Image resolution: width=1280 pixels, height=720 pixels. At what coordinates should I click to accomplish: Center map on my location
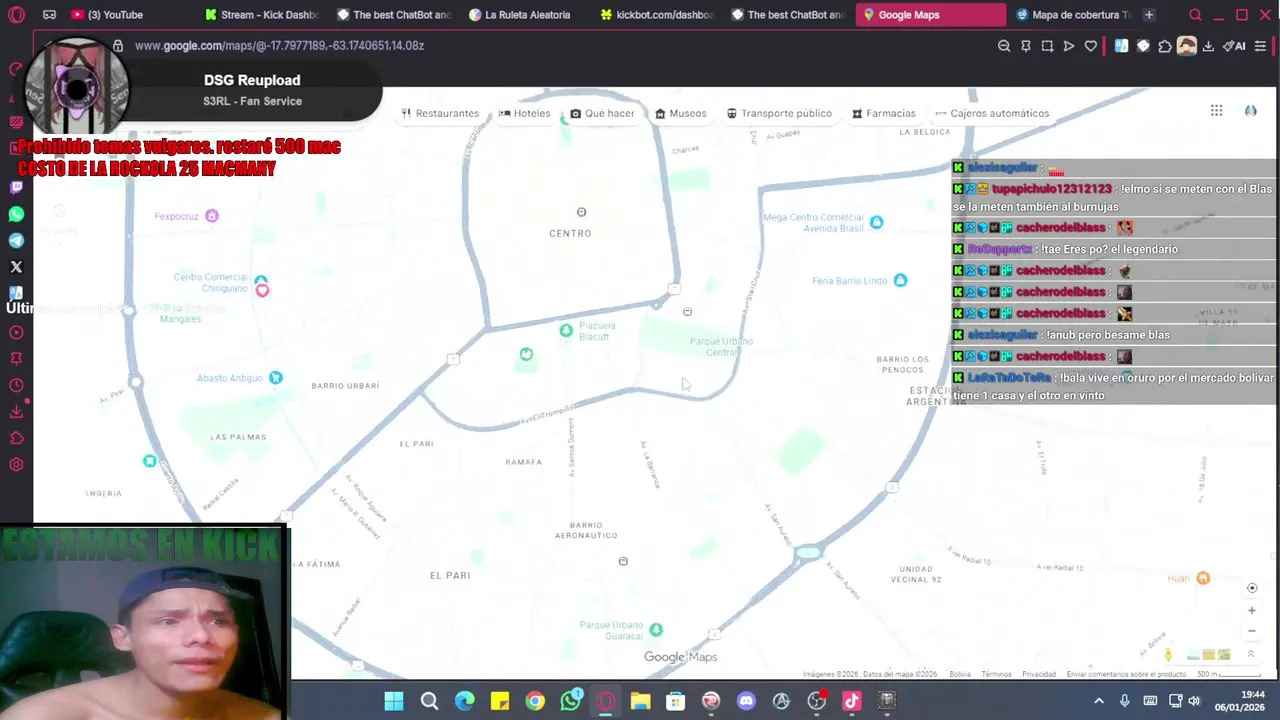click(x=1251, y=588)
